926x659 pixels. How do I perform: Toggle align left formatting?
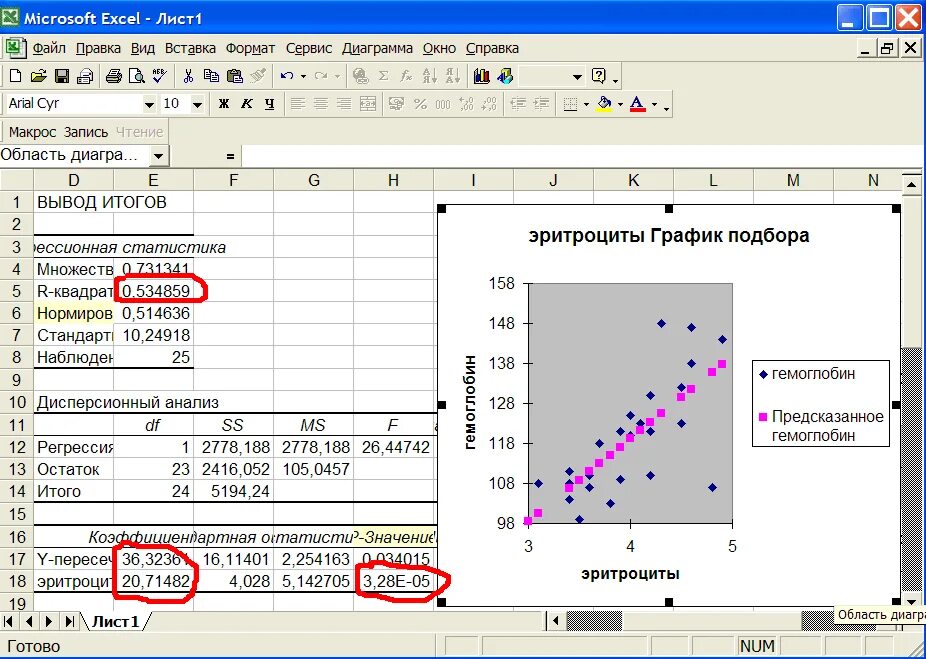298,105
